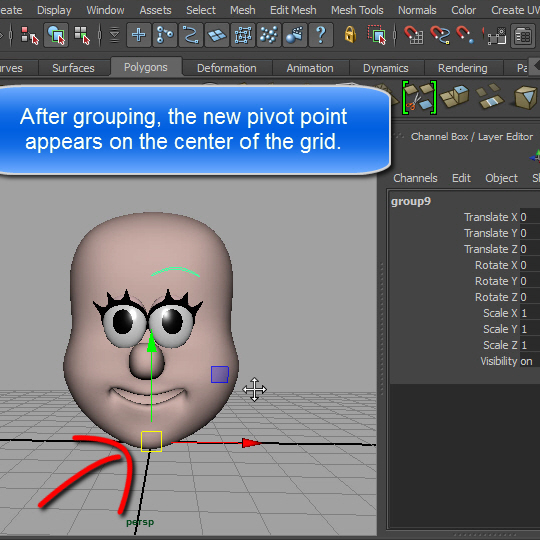This screenshot has height=540, width=540.
Task: Toggle the rendering objects selection mask
Action: tap(294, 35)
